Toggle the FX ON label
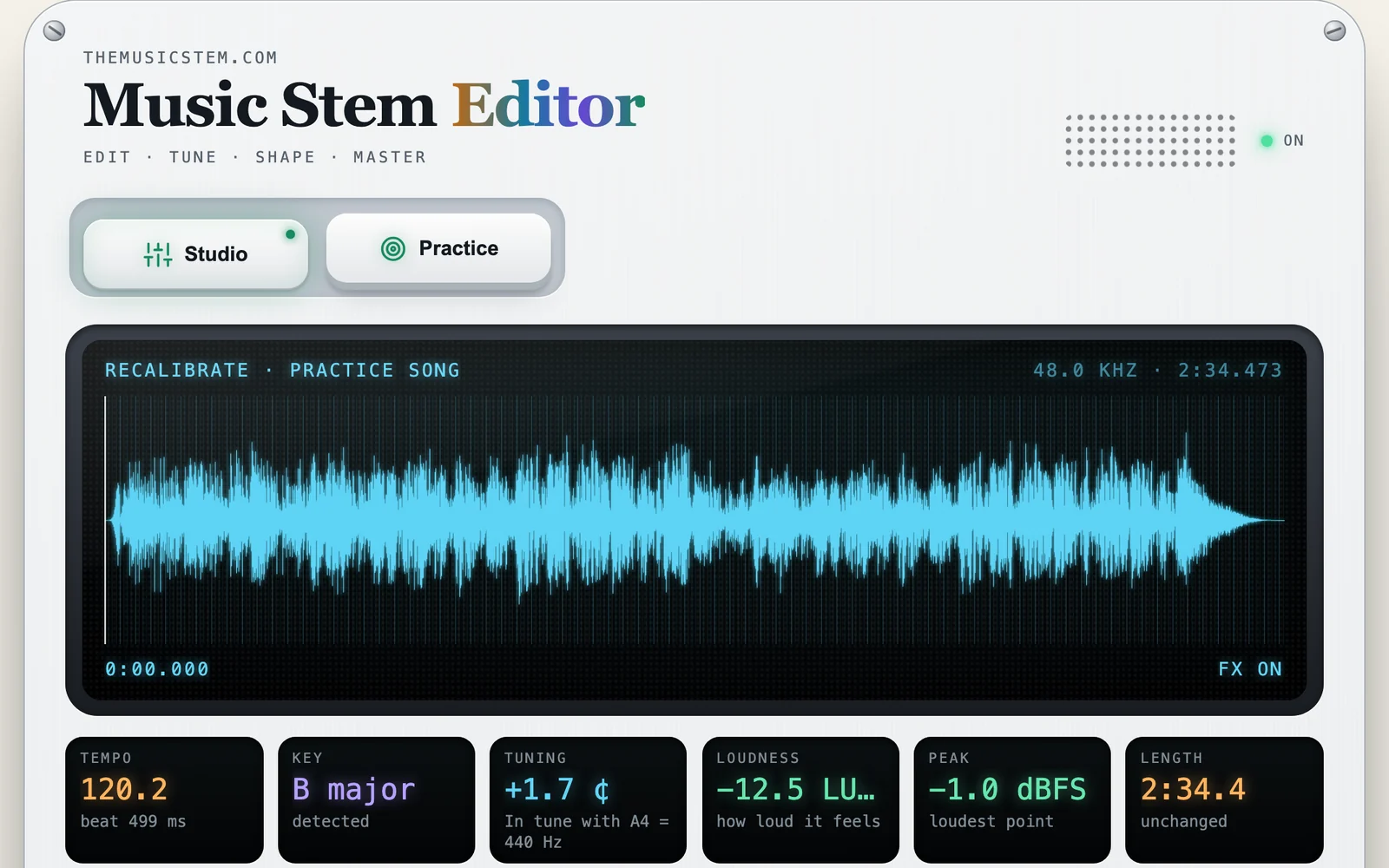The width and height of the screenshot is (1389, 868). tap(1250, 669)
